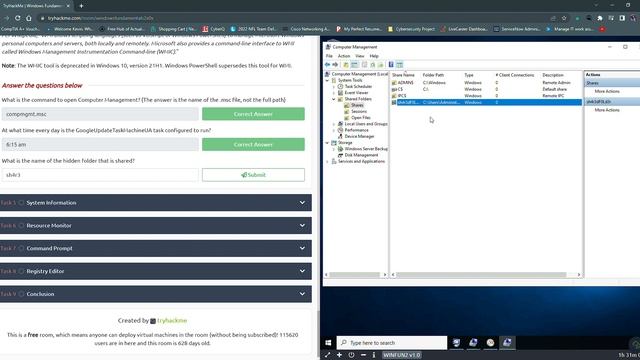Open the browser extensions puzzle icon
This screenshot has width=640, height=360.
(x=600, y=18)
